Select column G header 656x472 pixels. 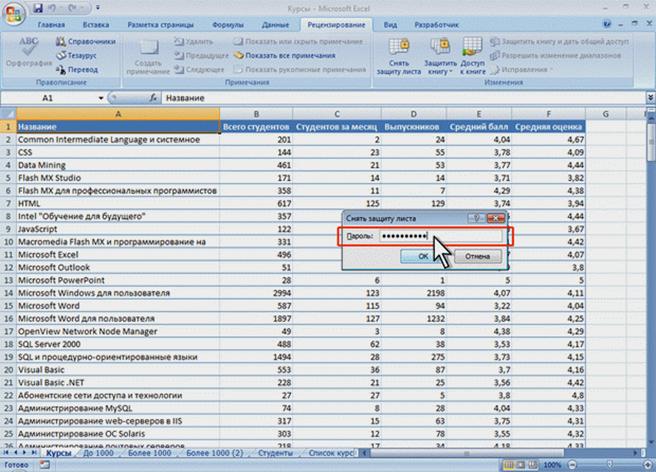coord(605,114)
